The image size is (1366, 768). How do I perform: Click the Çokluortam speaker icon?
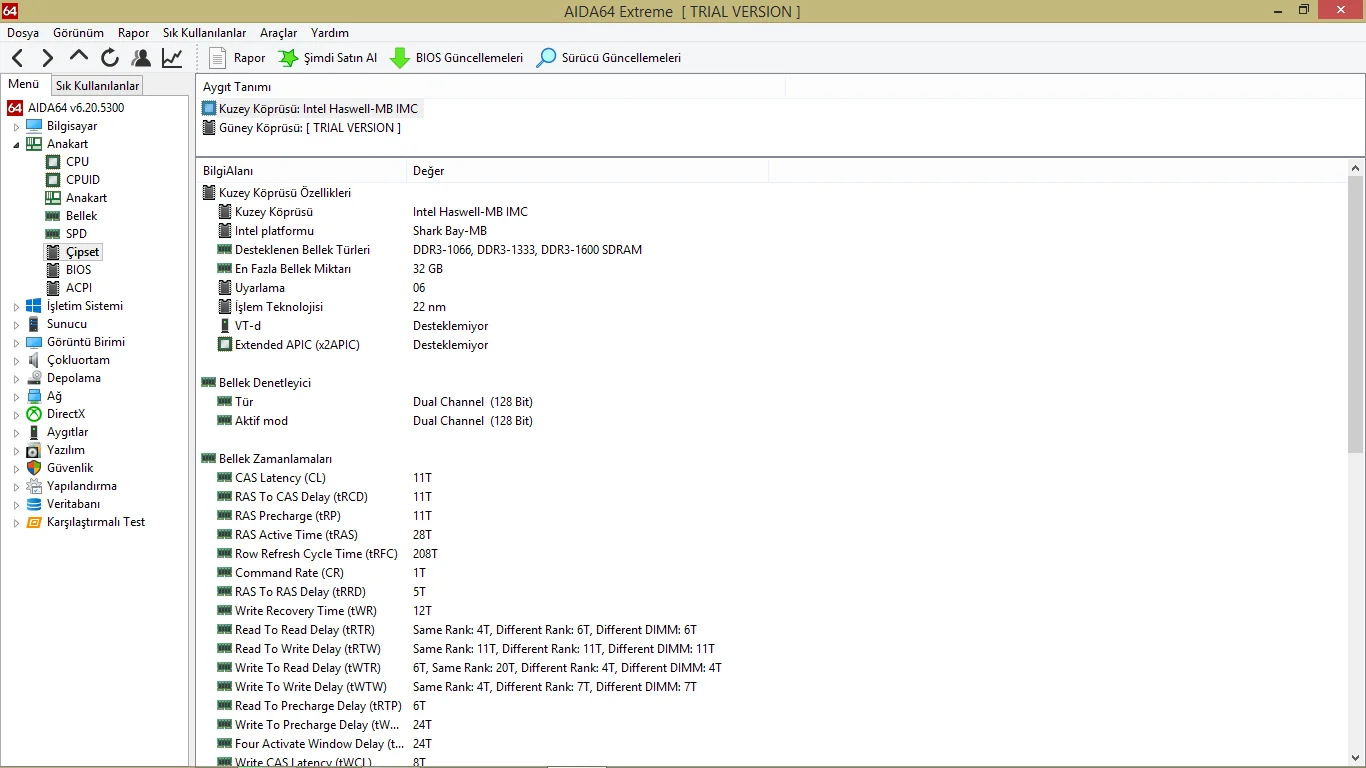click(x=34, y=360)
